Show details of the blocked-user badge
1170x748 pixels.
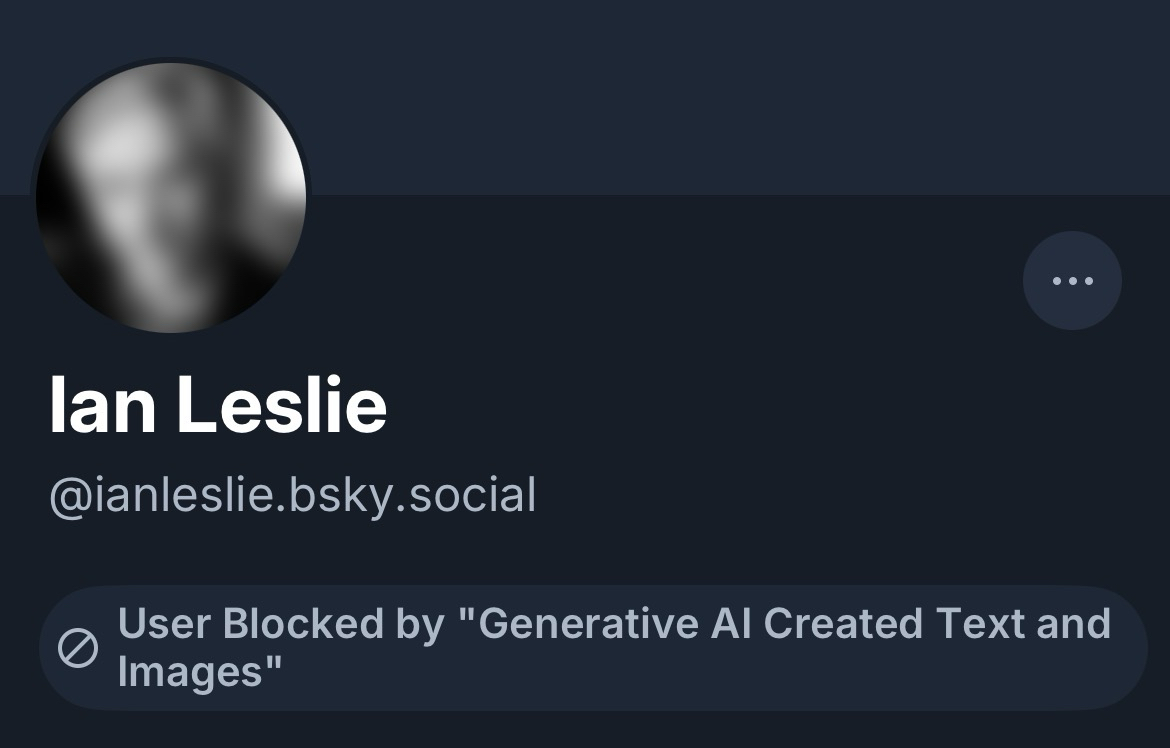(x=592, y=648)
